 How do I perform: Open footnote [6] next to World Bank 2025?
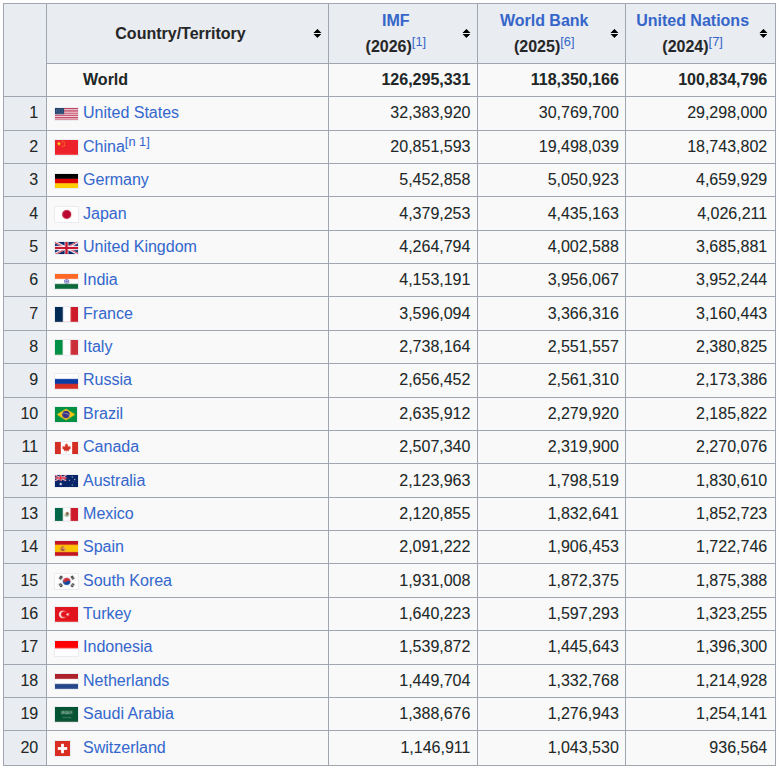pyautogui.click(x=568, y=43)
